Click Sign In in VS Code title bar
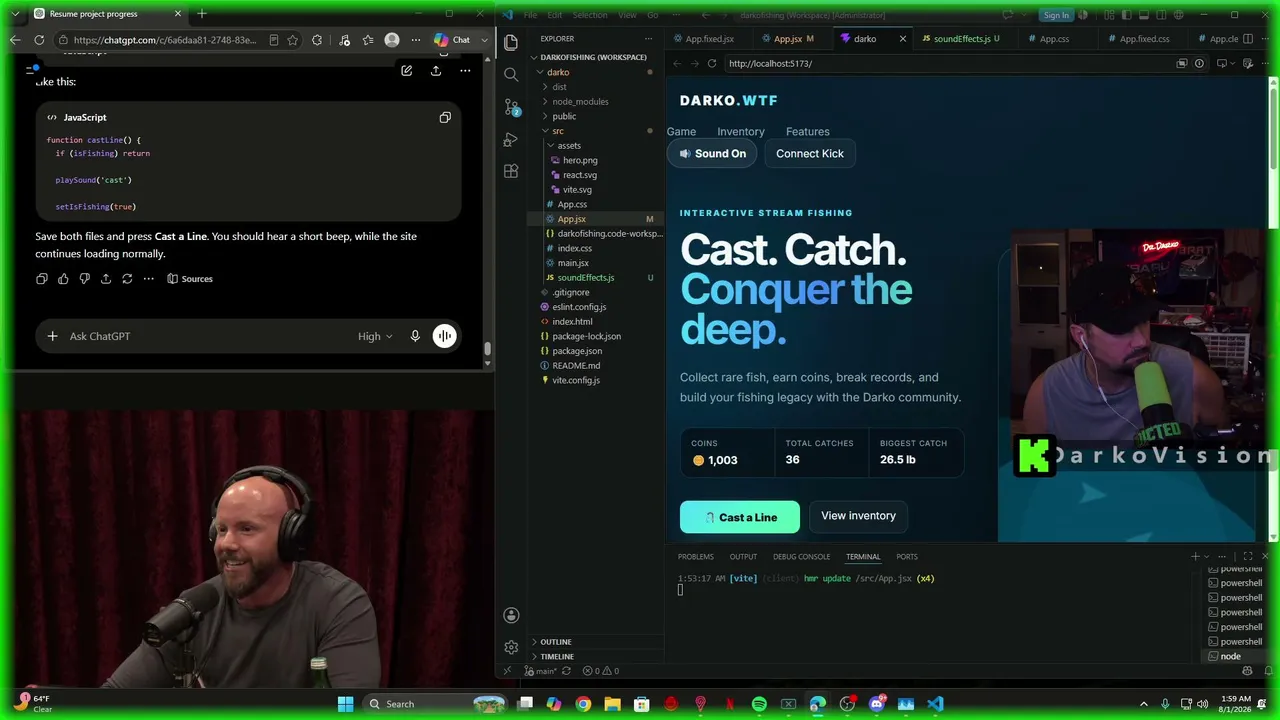 (x=1056, y=15)
